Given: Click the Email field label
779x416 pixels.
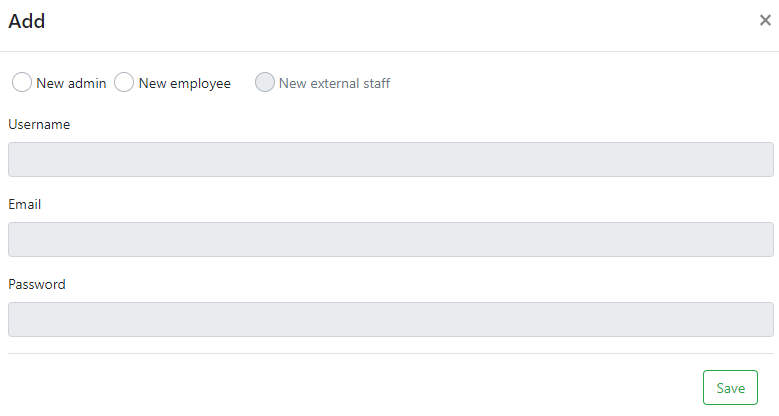Looking at the screenshot, I should [x=24, y=204].
